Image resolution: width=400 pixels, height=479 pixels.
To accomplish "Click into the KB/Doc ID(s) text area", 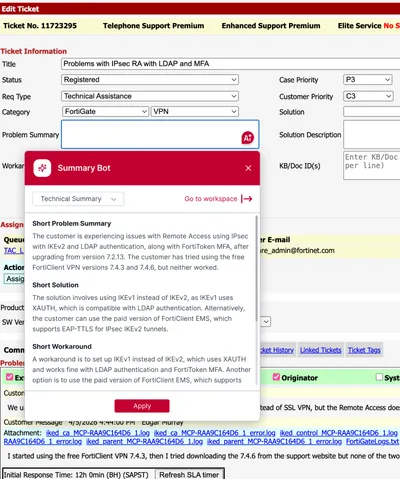I will [372, 165].
